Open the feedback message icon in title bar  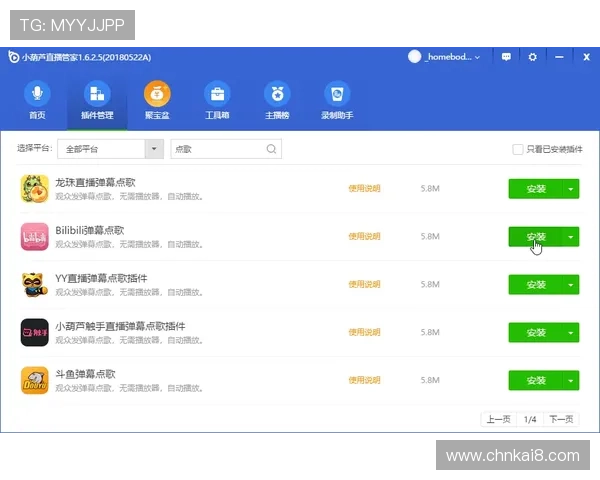[x=506, y=57]
